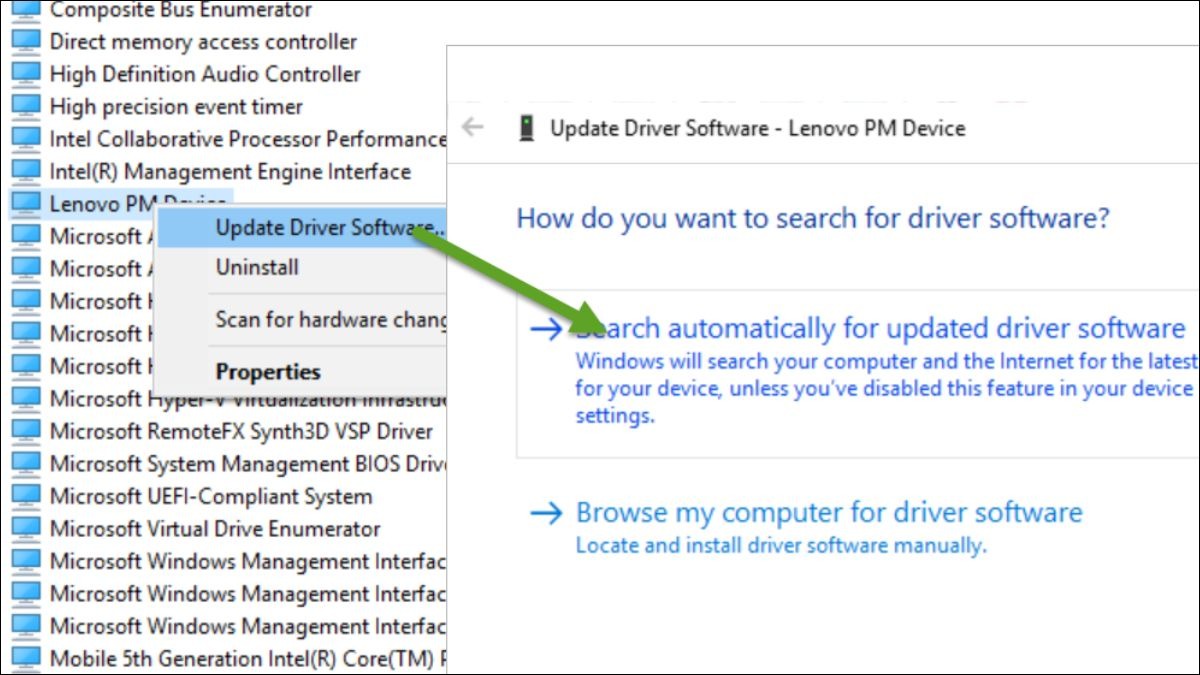Select the Mobile 5th Generation Intel Core icon

click(x=26, y=659)
